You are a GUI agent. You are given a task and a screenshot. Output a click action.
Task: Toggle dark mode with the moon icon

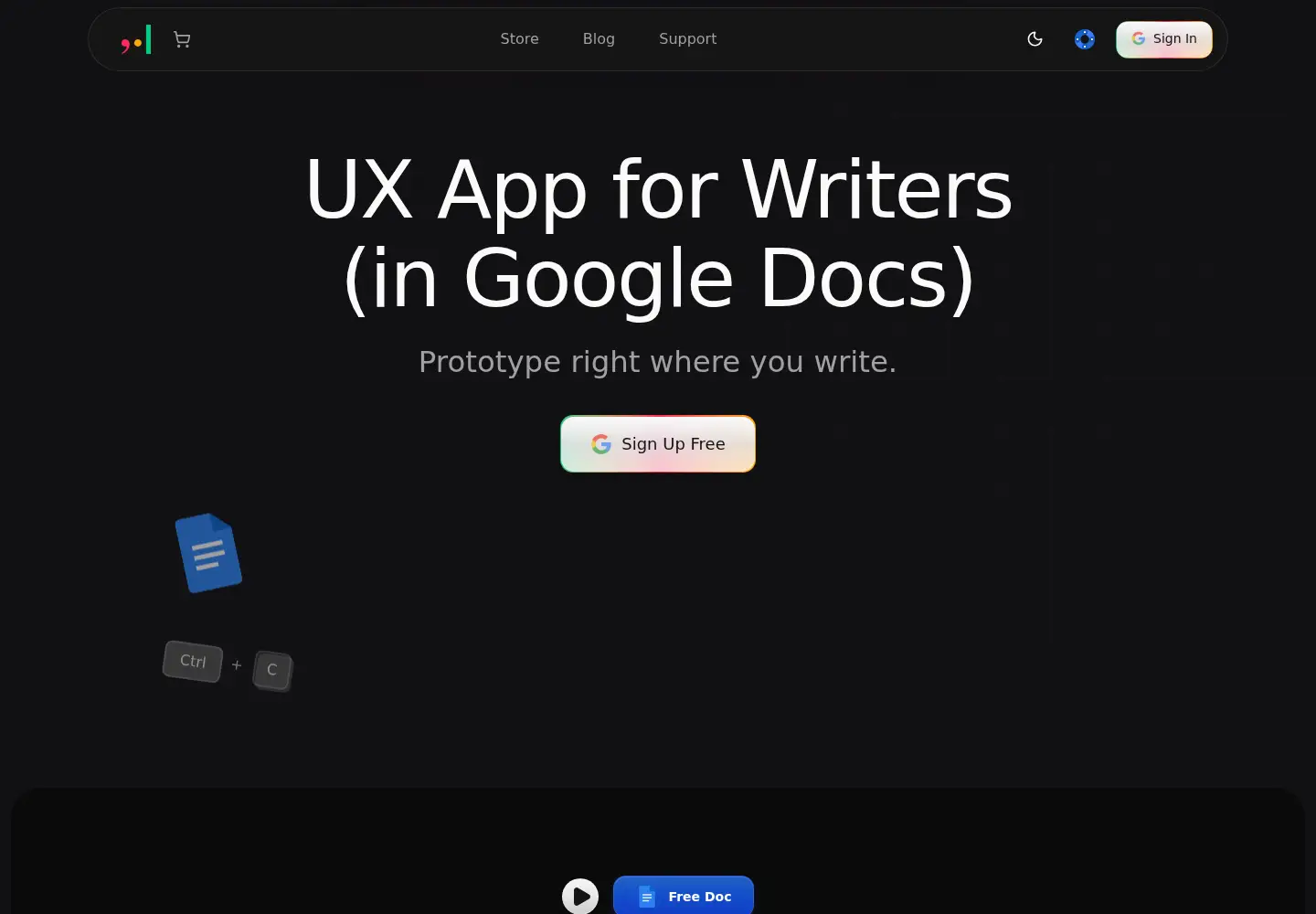(1035, 39)
